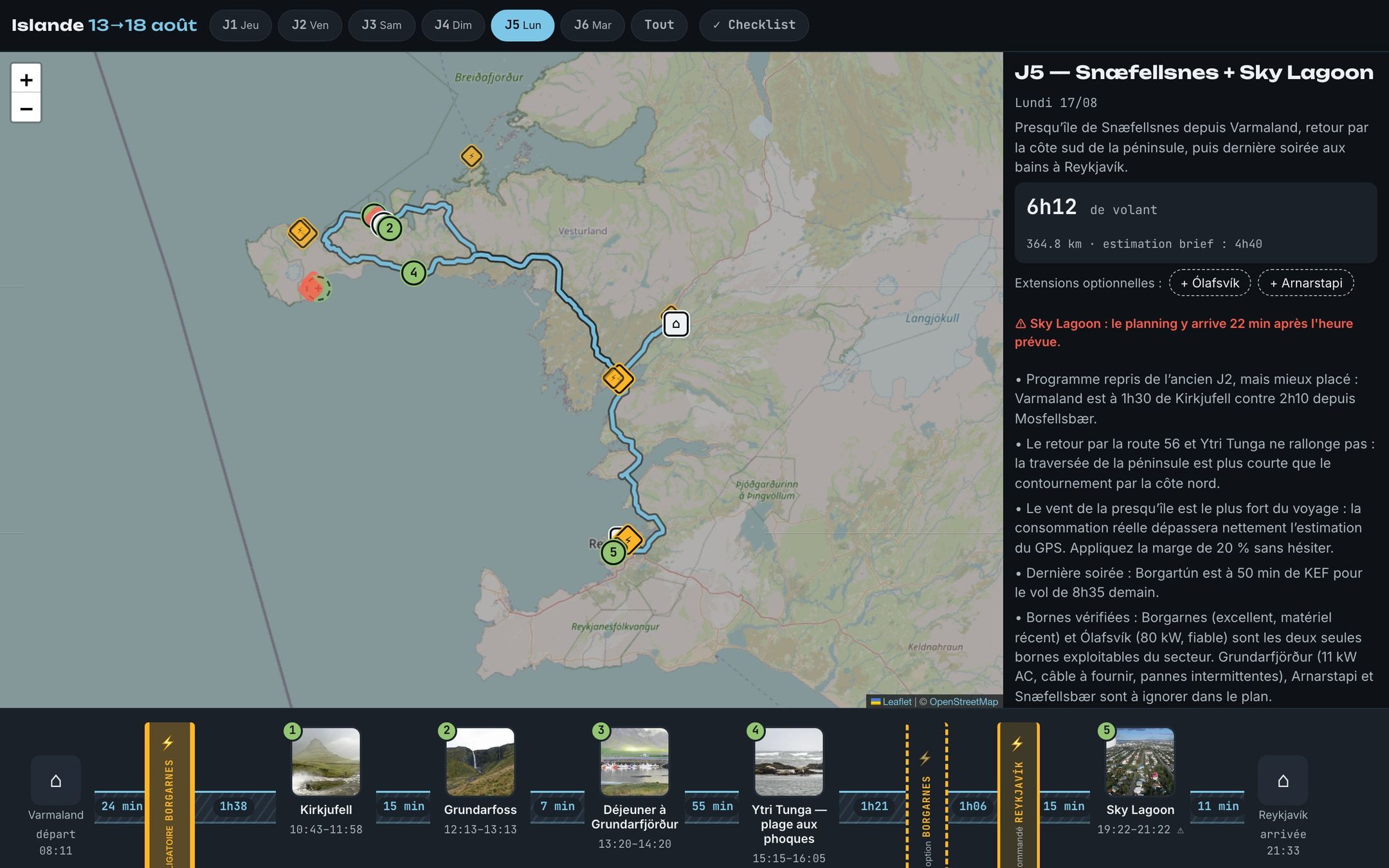The height and width of the screenshot is (868, 1389).
Task: Select map marker number 5 near Reykjavík
Action: tap(613, 552)
